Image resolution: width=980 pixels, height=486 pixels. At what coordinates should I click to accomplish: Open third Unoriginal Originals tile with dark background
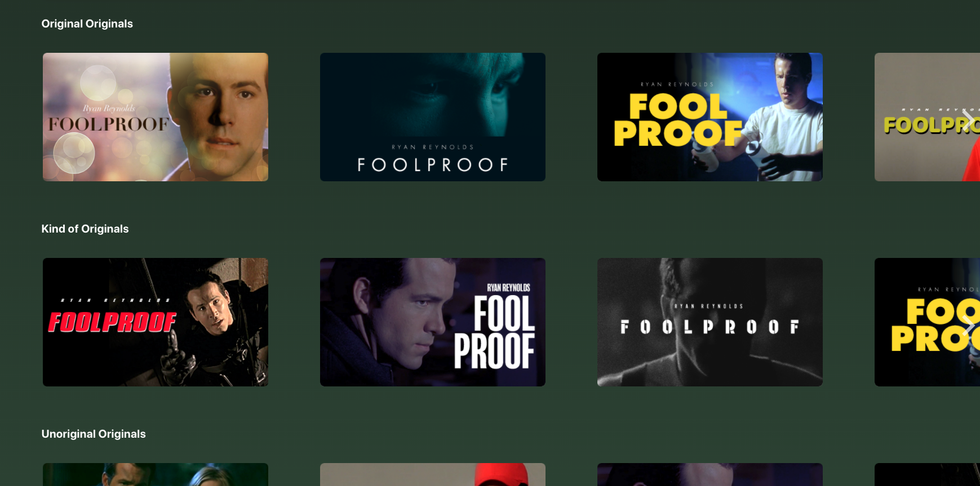709,474
